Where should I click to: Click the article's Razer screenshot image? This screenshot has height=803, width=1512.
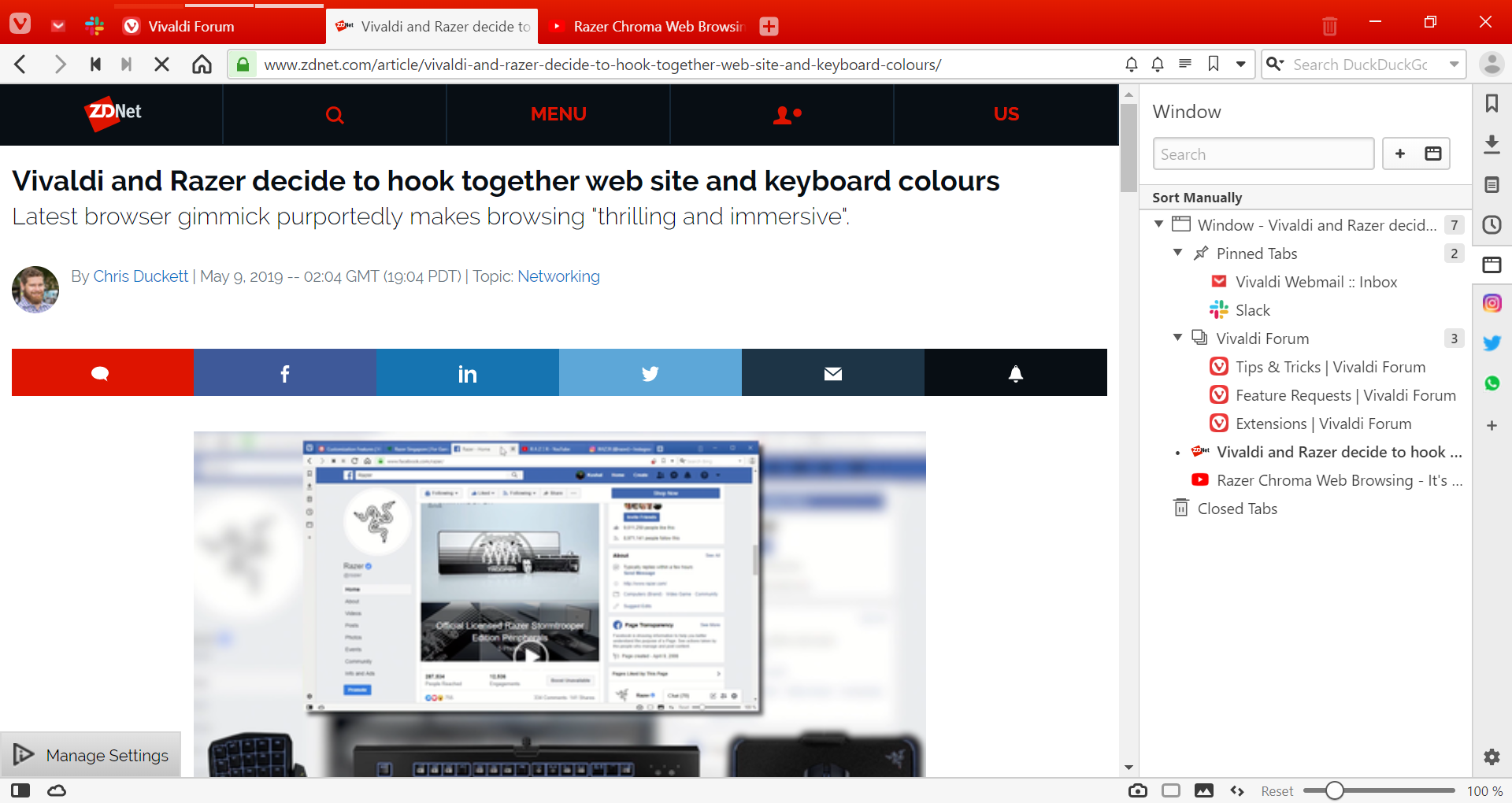click(x=559, y=604)
